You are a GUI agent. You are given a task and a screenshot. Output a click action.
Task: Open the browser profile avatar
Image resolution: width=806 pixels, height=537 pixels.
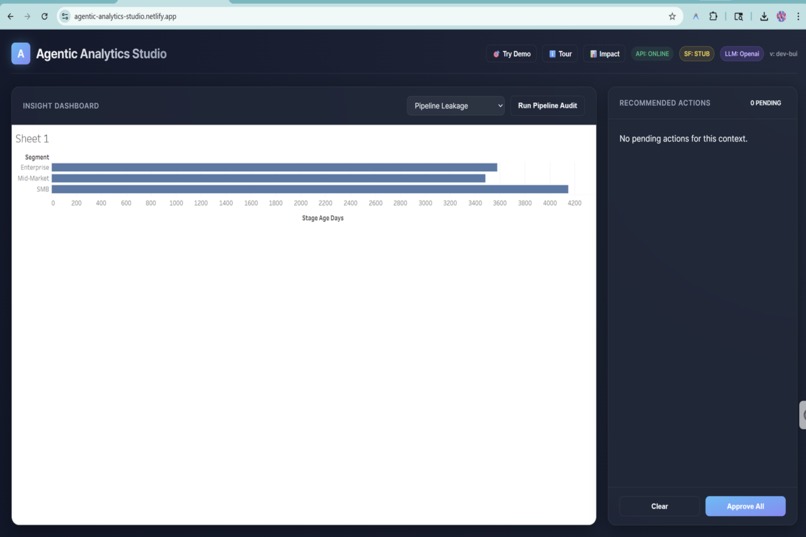781,16
